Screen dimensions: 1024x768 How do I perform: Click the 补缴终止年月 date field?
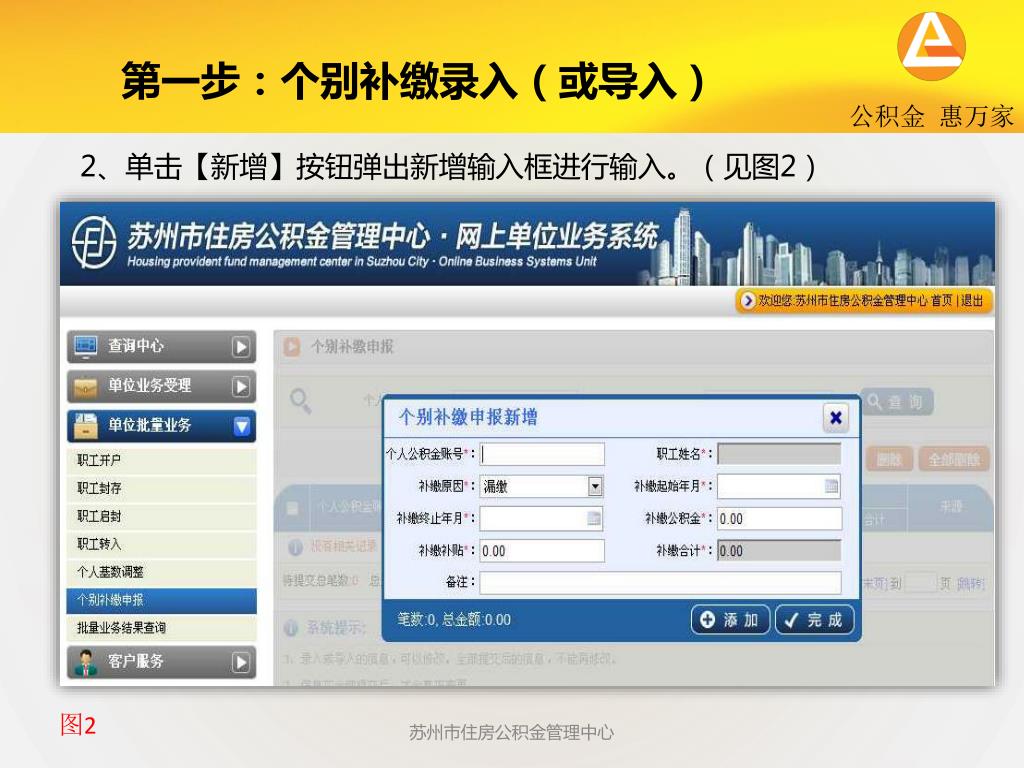(541, 519)
